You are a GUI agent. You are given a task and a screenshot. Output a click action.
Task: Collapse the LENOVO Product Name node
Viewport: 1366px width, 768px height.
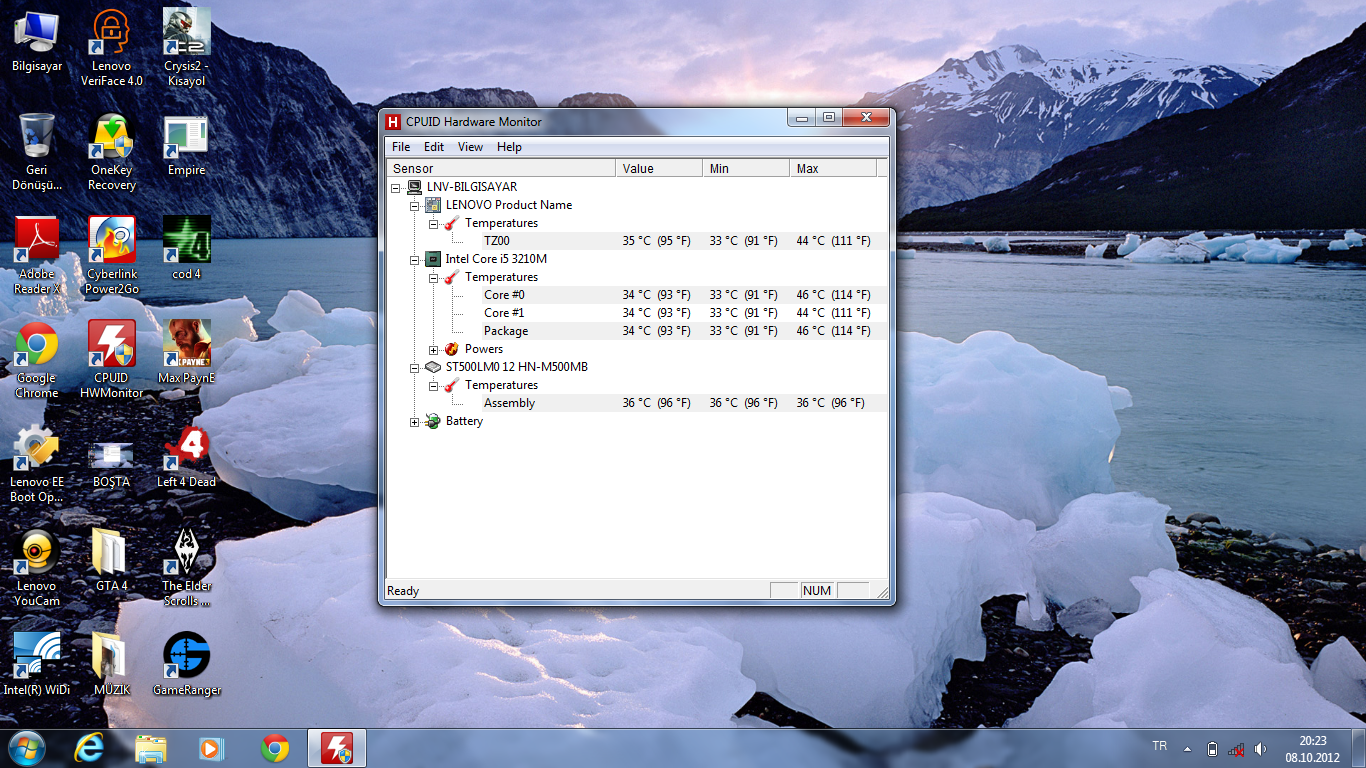coord(415,205)
